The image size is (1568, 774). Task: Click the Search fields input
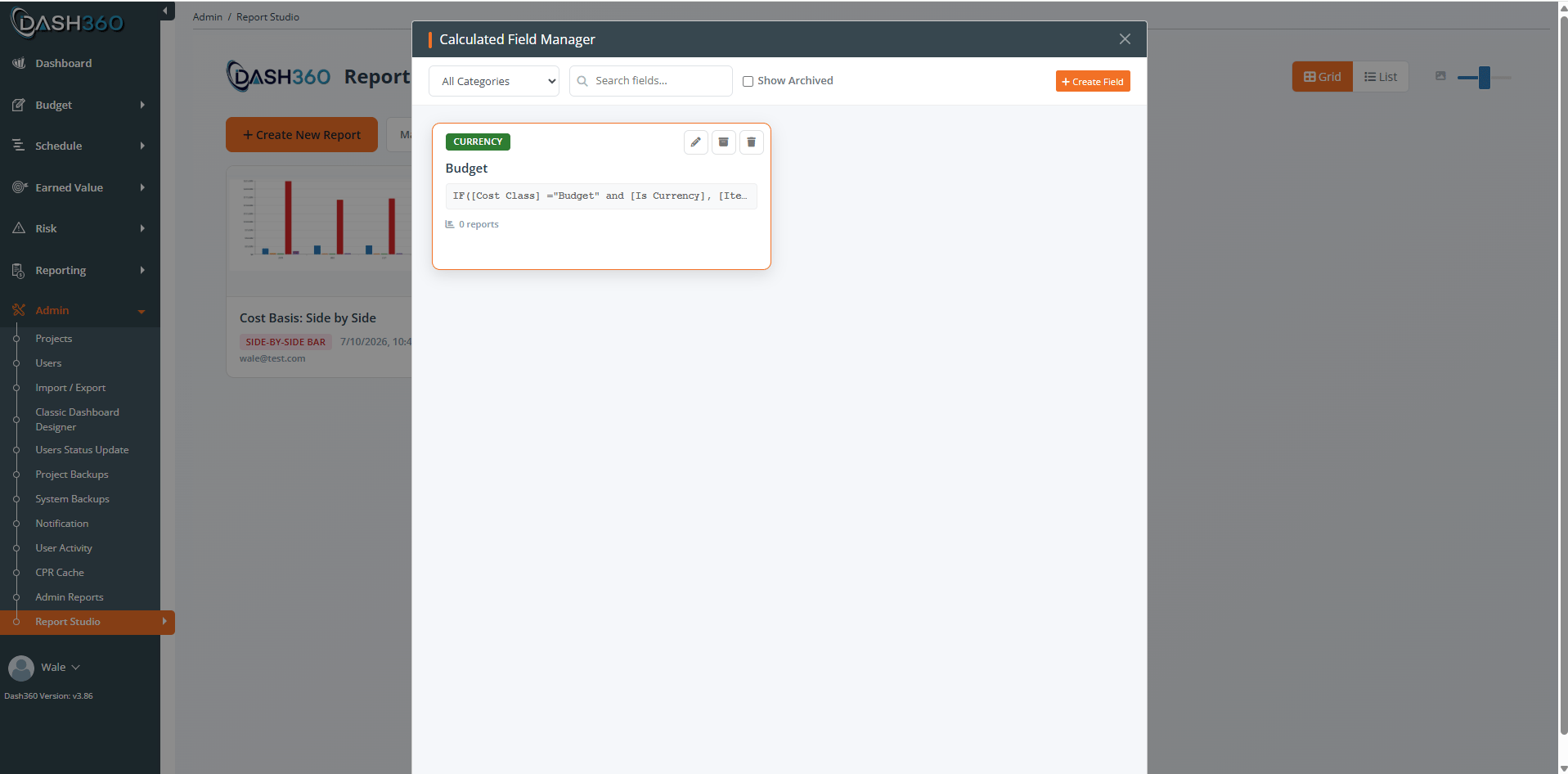coord(651,81)
